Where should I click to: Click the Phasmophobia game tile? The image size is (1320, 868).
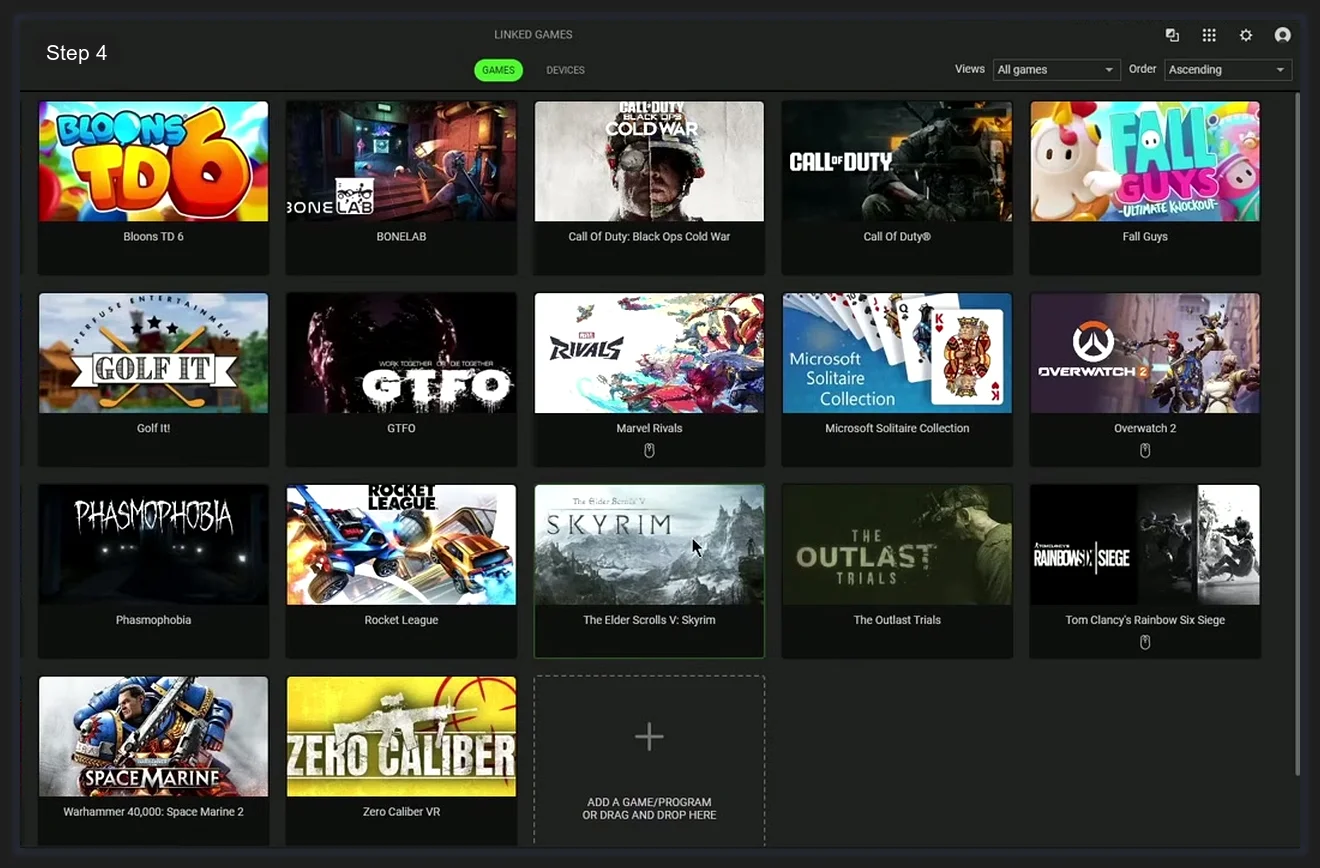(153, 545)
